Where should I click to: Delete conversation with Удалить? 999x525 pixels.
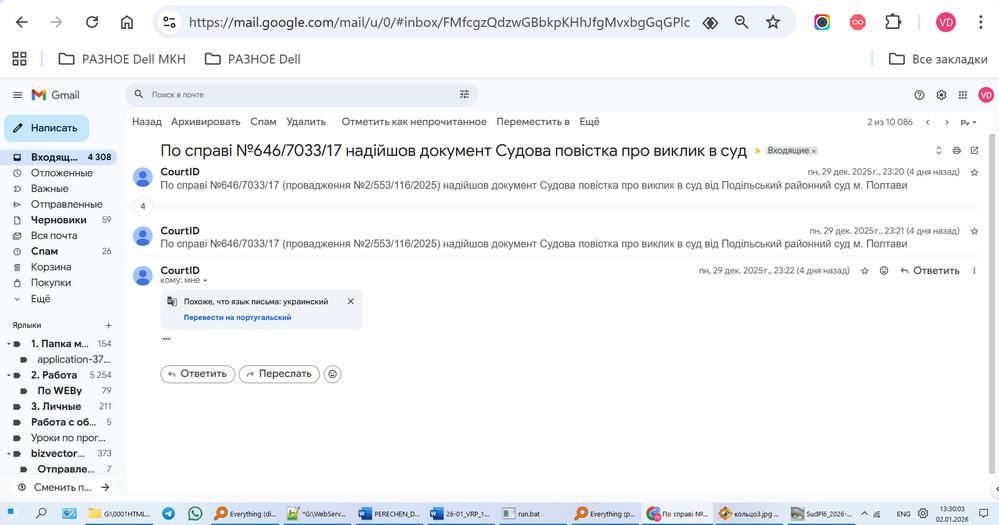306,122
